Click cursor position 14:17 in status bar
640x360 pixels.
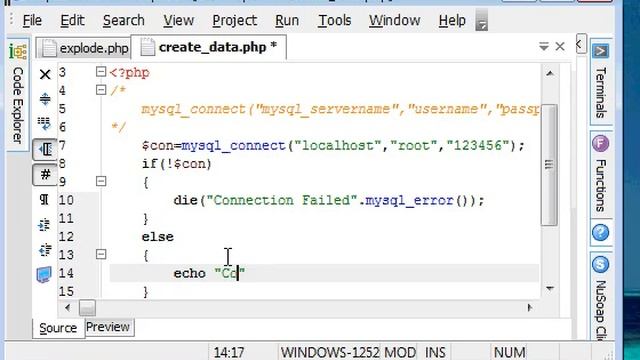229,352
